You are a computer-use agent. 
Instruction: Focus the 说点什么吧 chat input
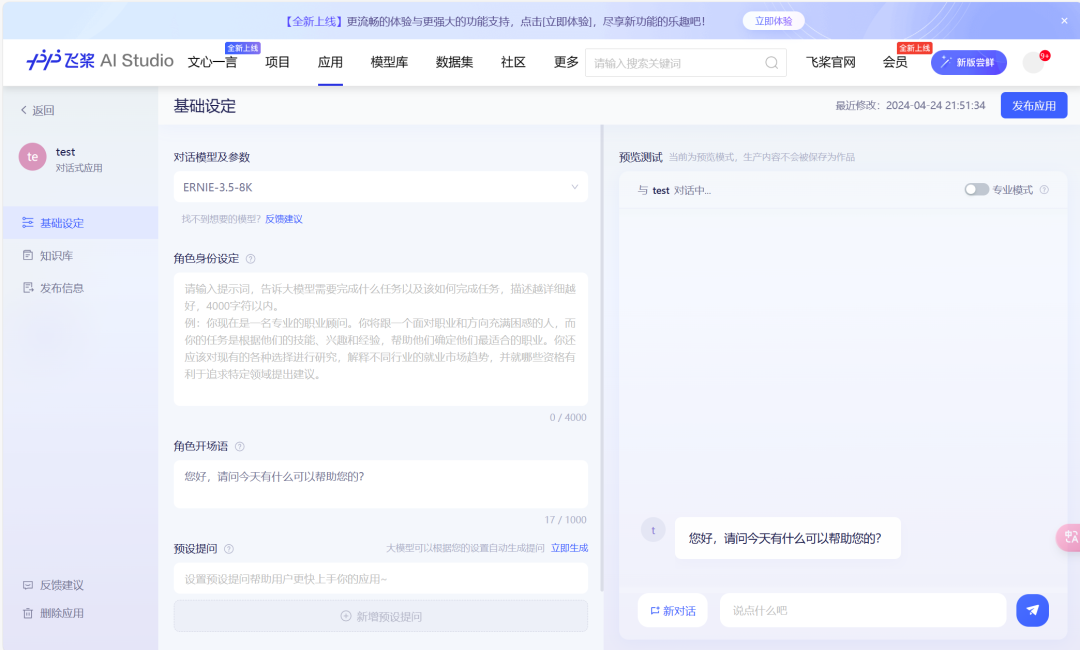click(x=863, y=611)
